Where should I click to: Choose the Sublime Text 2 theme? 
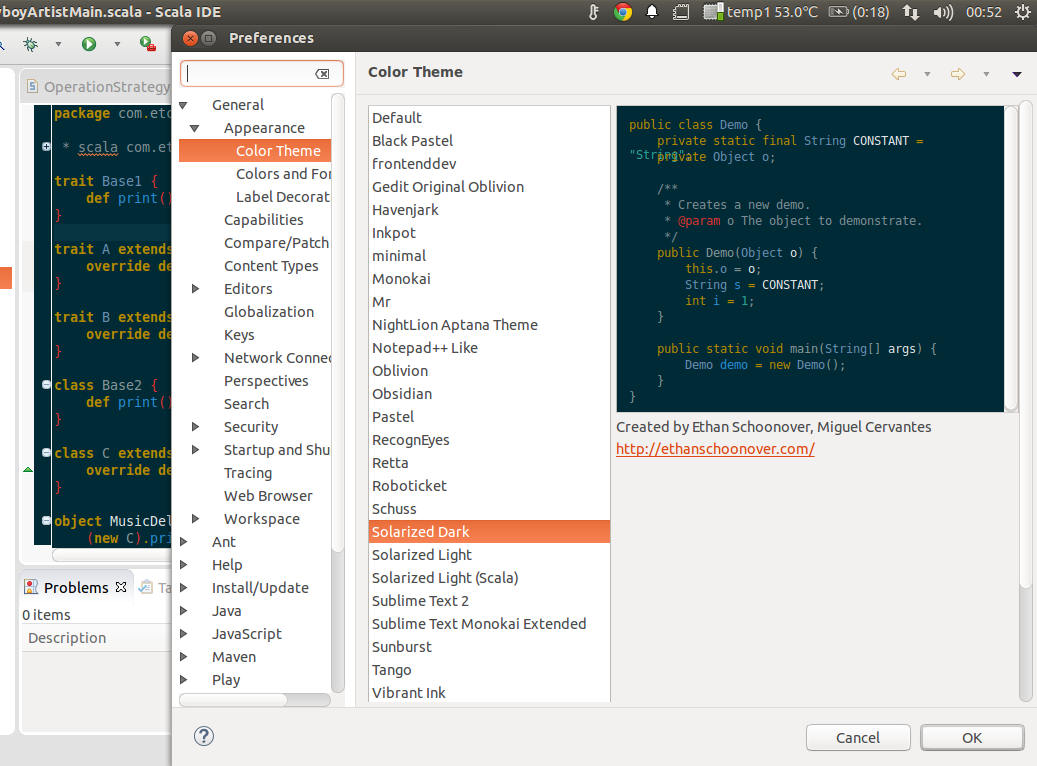(489, 601)
